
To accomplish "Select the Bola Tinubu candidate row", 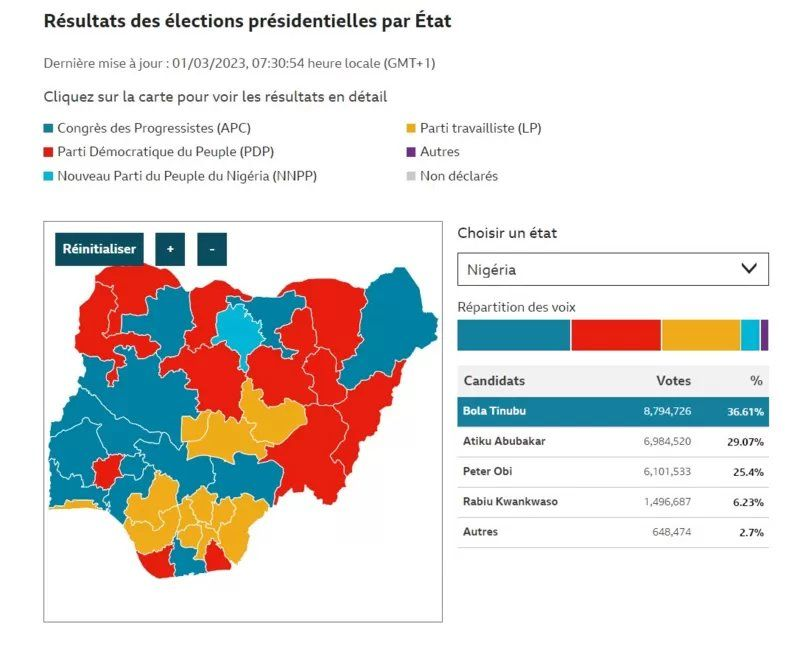I will 612,411.
